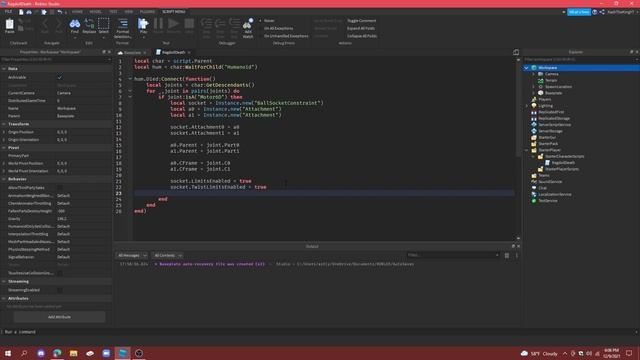
Task: Click Toggle Comment action
Action: tap(362, 20)
